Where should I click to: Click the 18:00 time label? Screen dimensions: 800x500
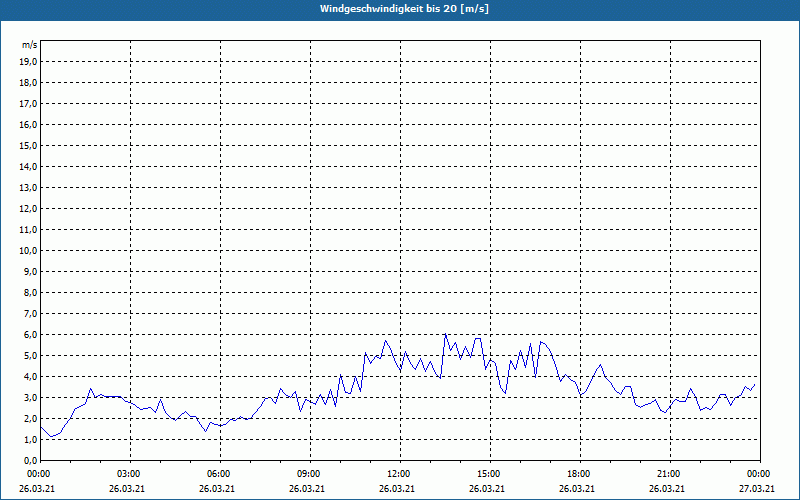coord(580,474)
